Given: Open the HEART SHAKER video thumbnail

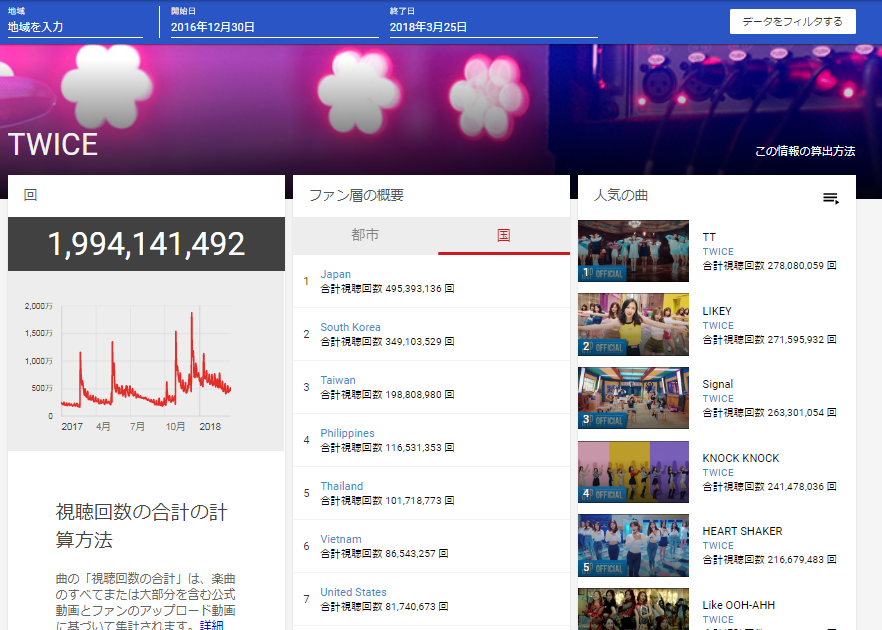Looking at the screenshot, I should 633,546.
